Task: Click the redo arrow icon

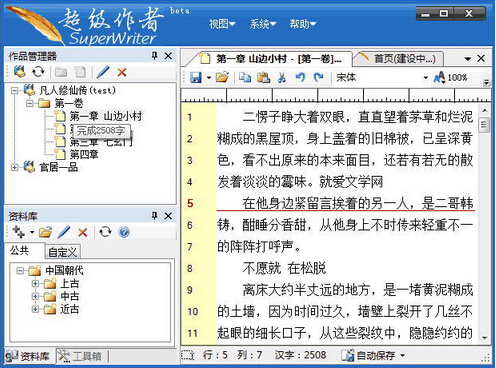Action: (x=319, y=77)
